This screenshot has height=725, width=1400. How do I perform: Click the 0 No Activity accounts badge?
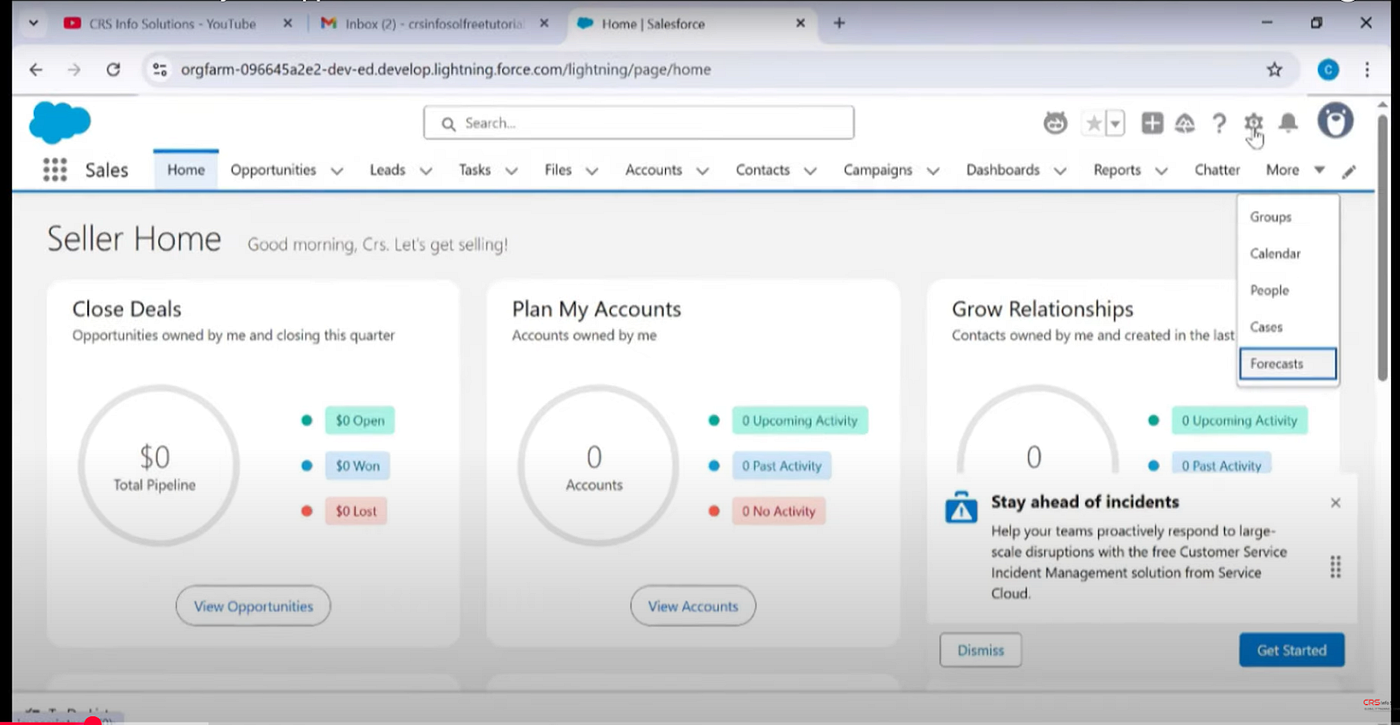[x=779, y=511]
